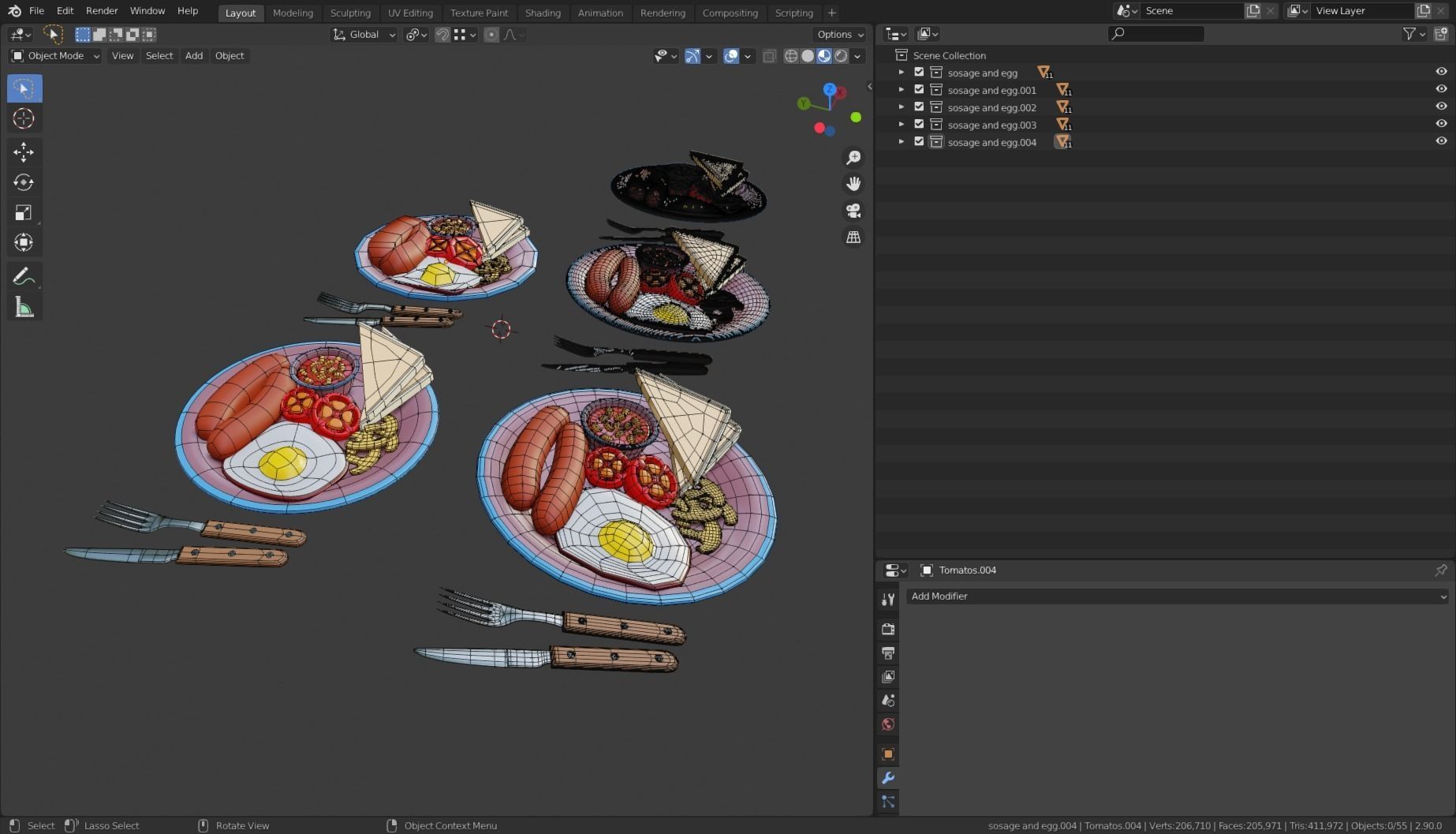
Task: Open the World properties tab
Action: 888,724
